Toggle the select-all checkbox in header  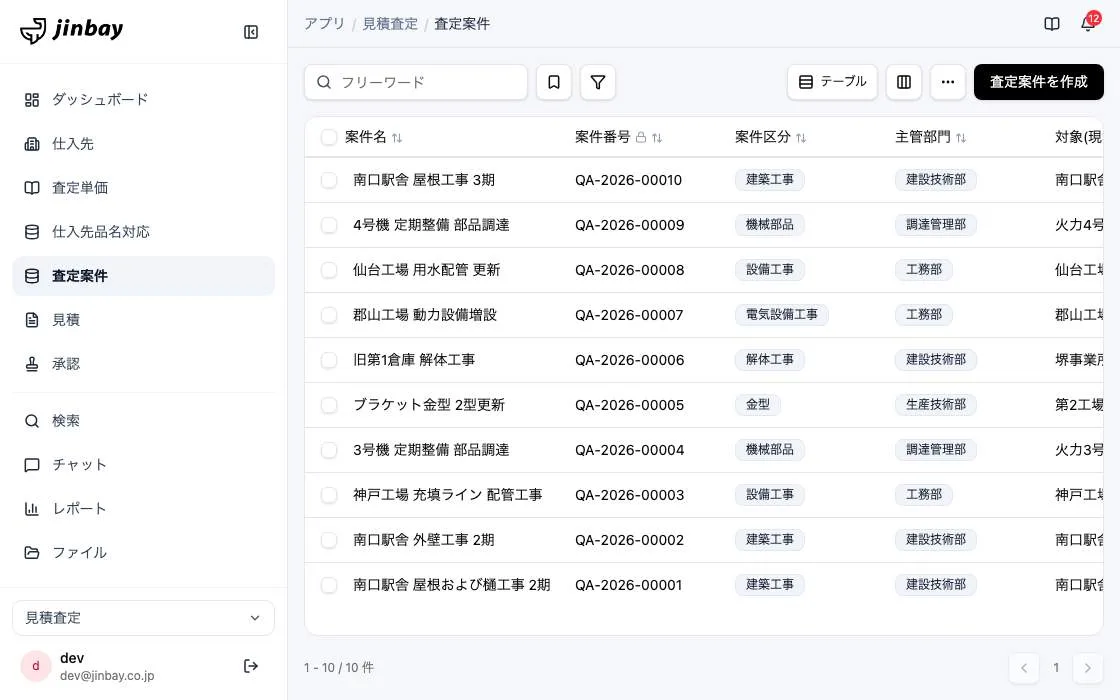pyautogui.click(x=329, y=137)
